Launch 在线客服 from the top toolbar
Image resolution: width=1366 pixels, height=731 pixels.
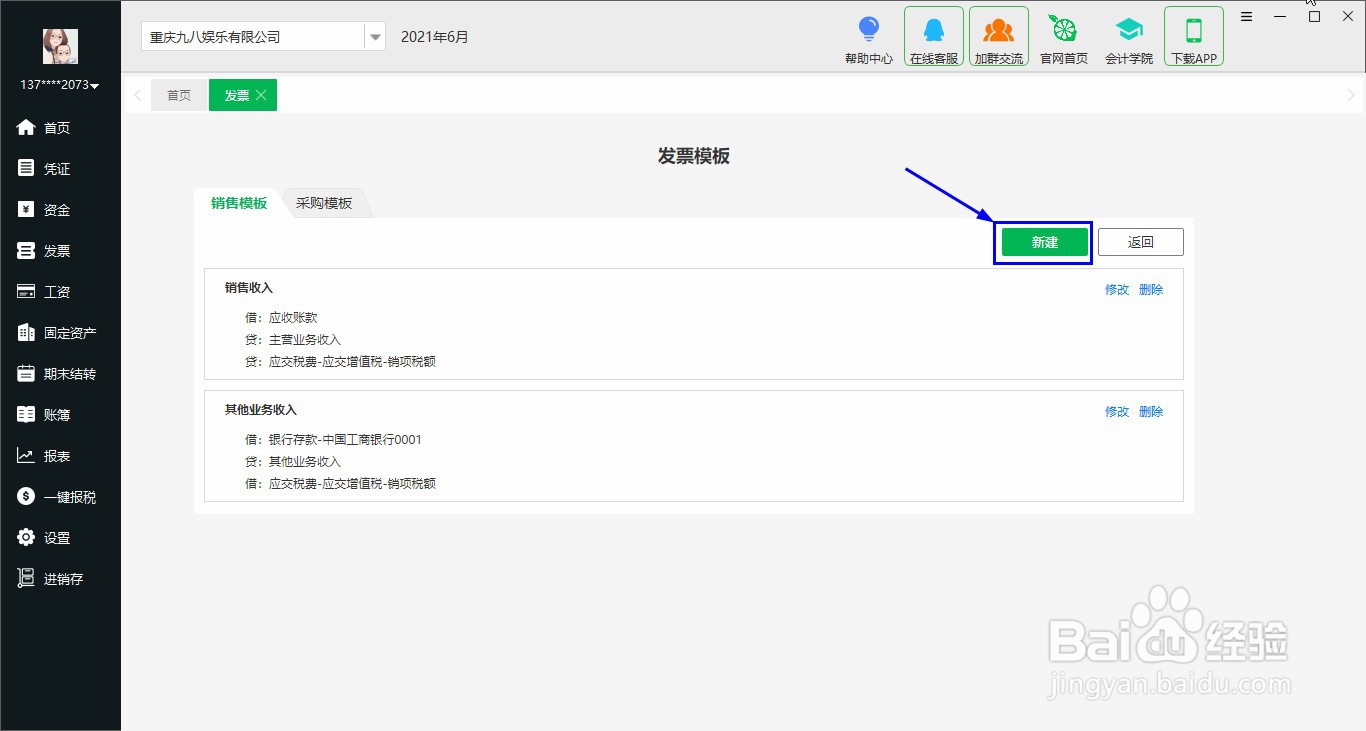(x=933, y=36)
